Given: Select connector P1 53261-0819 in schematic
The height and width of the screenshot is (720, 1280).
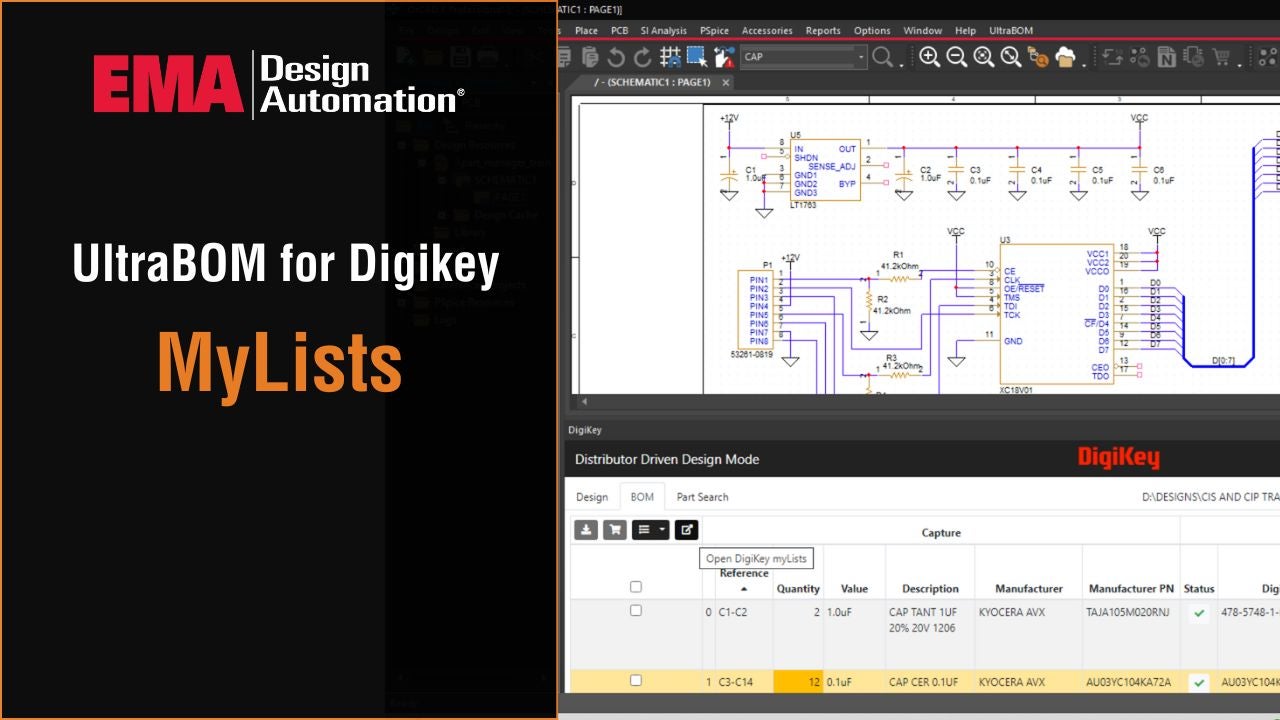Looking at the screenshot, I should click(x=754, y=310).
